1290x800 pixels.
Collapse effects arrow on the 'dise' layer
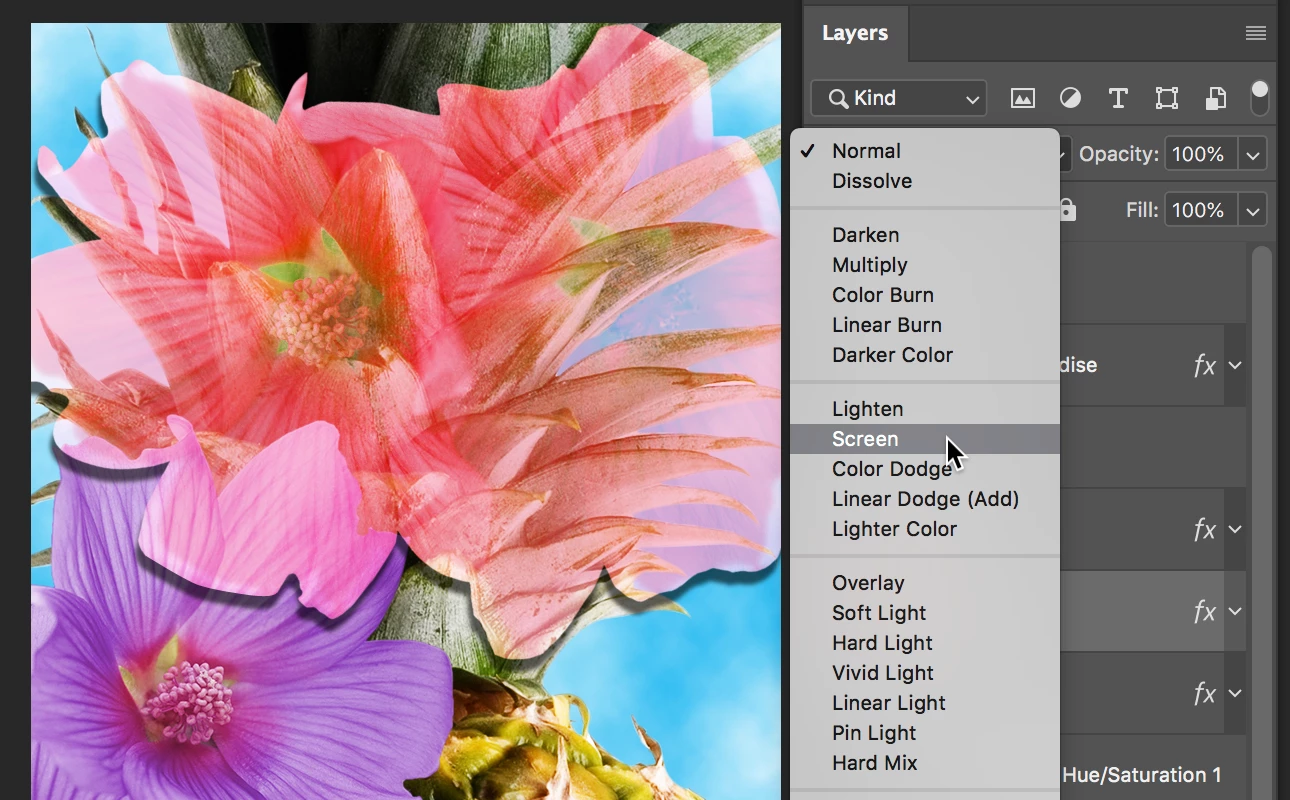[1235, 365]
